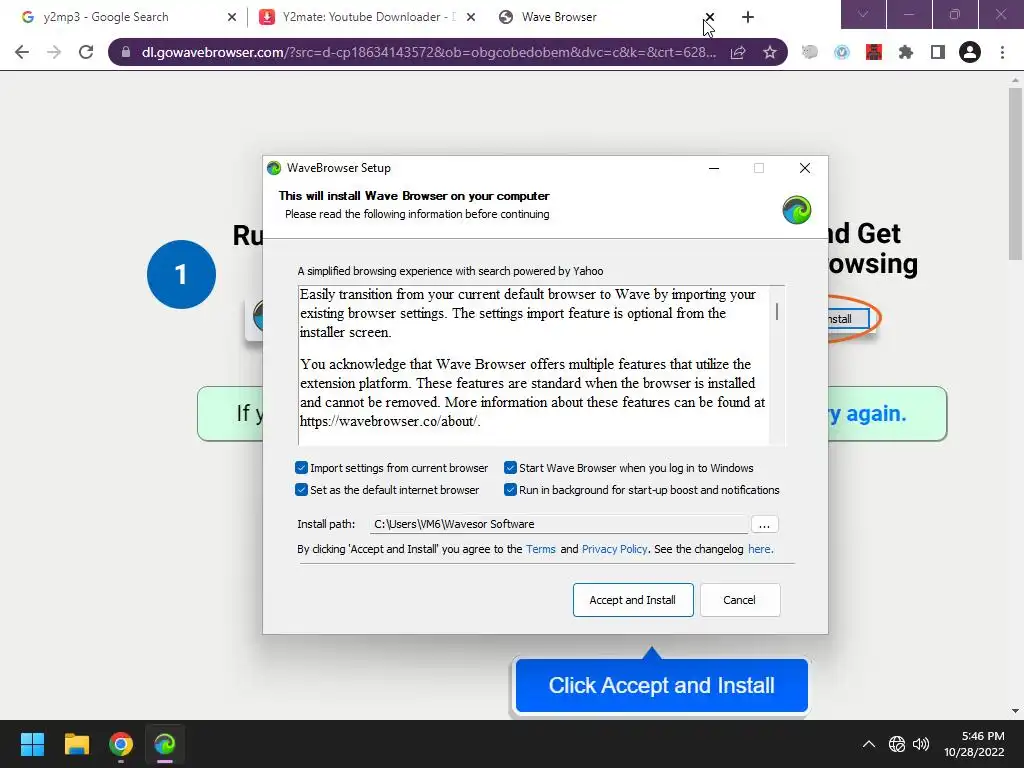1024x768 pixels.
Task: Click the blue 'Click Accept and Install' banner
Action: coord(662,685)
